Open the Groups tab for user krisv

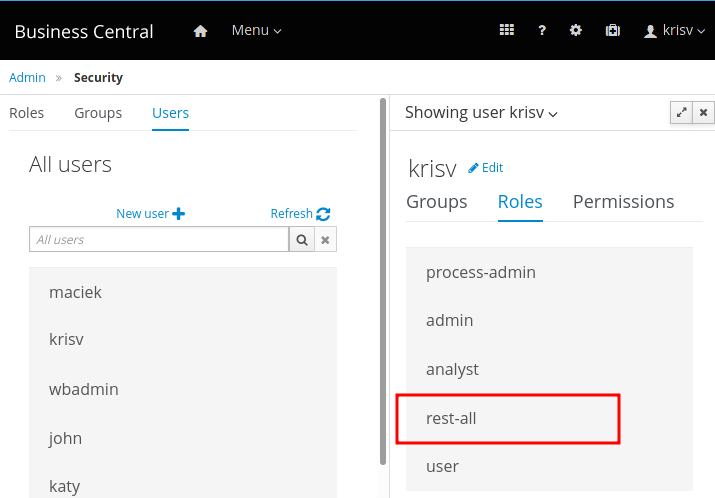437,202
